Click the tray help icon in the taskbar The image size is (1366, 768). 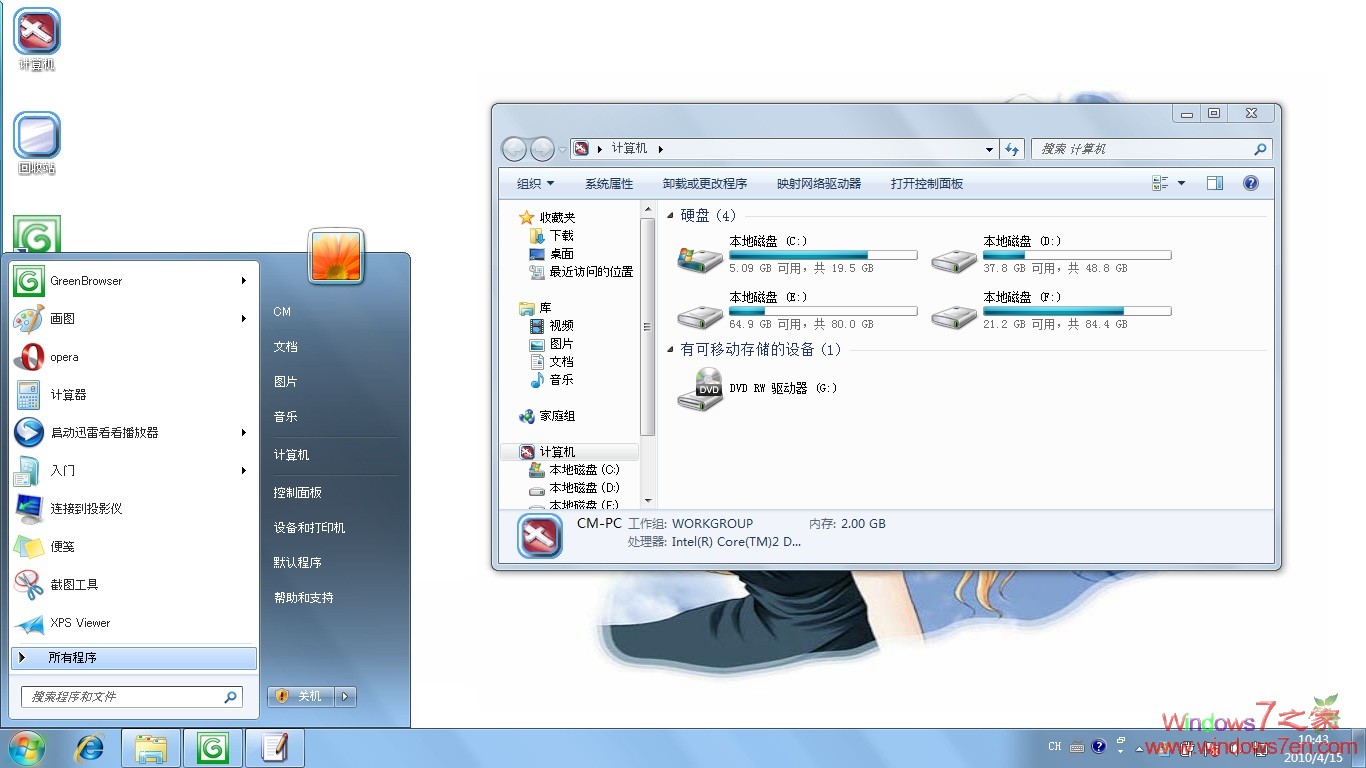1099,746
